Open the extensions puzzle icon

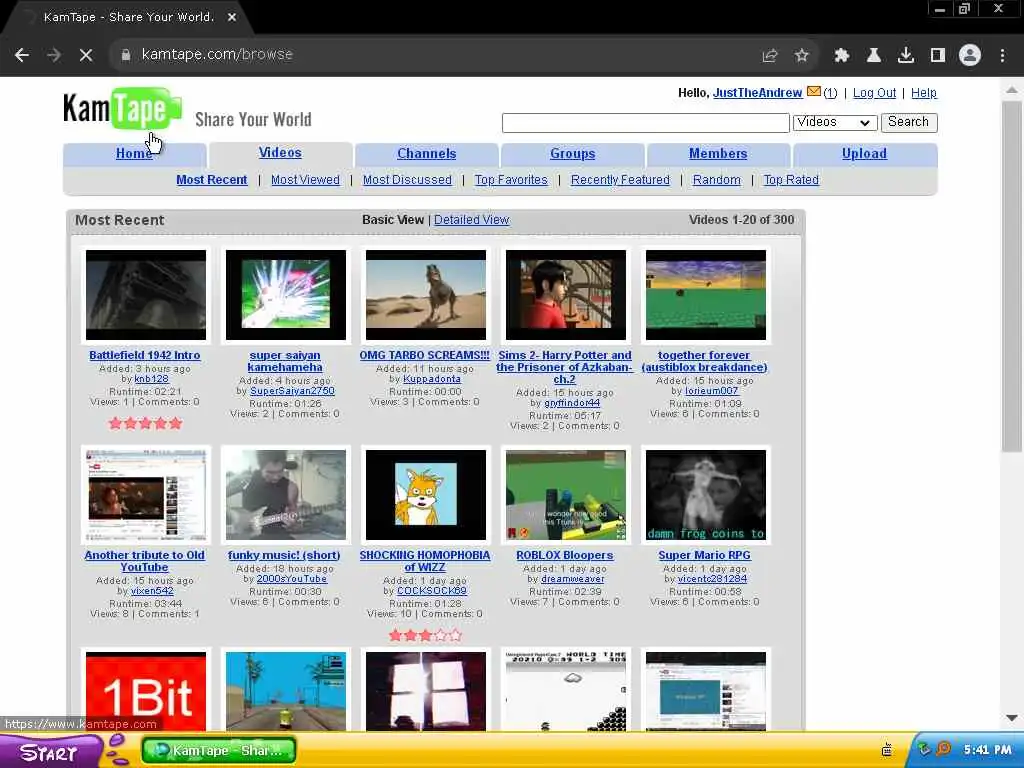pyautogui.click(x=841, y=56)
